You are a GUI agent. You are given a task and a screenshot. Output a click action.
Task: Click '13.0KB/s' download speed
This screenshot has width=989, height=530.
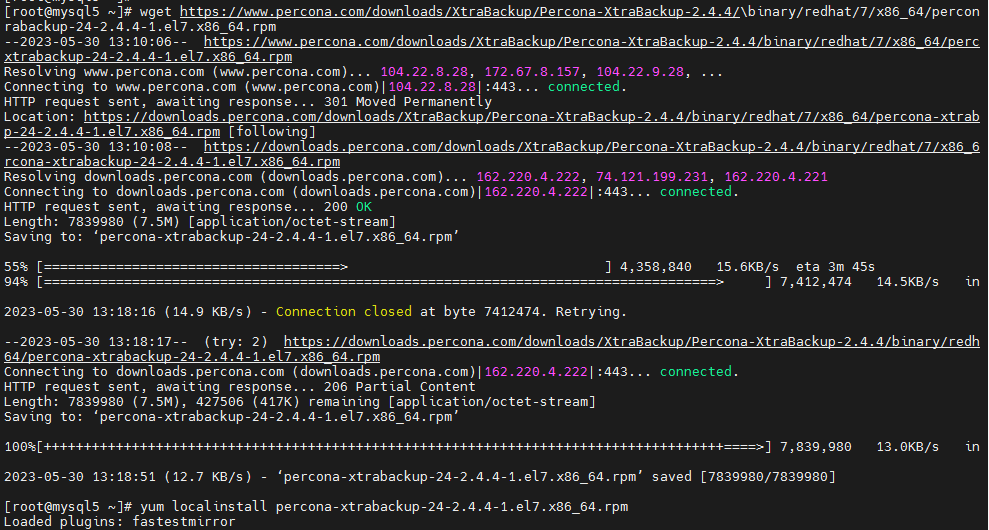(908, 447)
